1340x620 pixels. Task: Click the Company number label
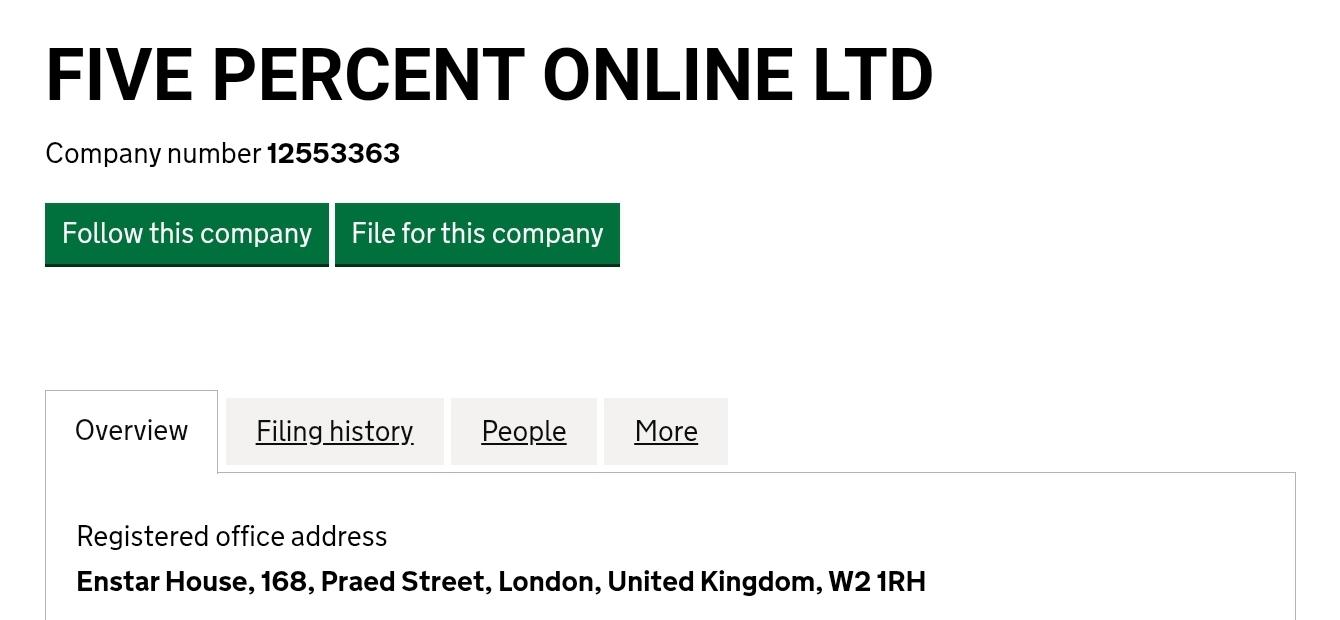coord(153,154)
